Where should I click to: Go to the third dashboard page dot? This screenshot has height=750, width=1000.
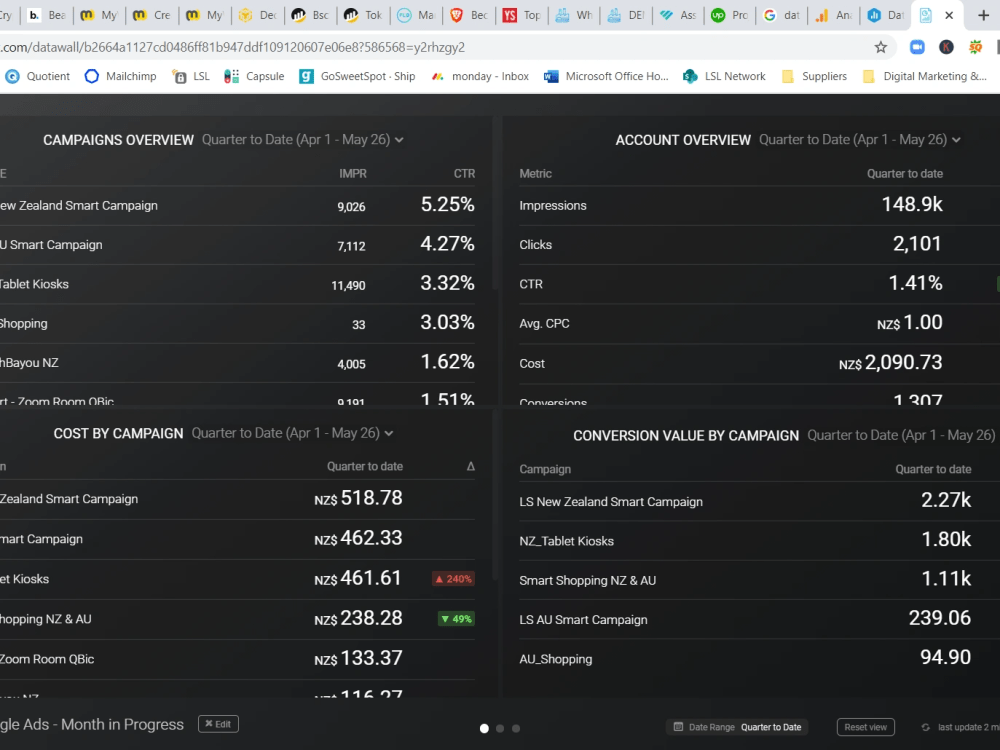(x=516, y=728)
